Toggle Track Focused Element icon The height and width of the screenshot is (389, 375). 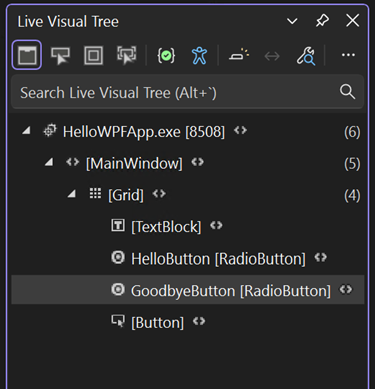pos(127,55)
